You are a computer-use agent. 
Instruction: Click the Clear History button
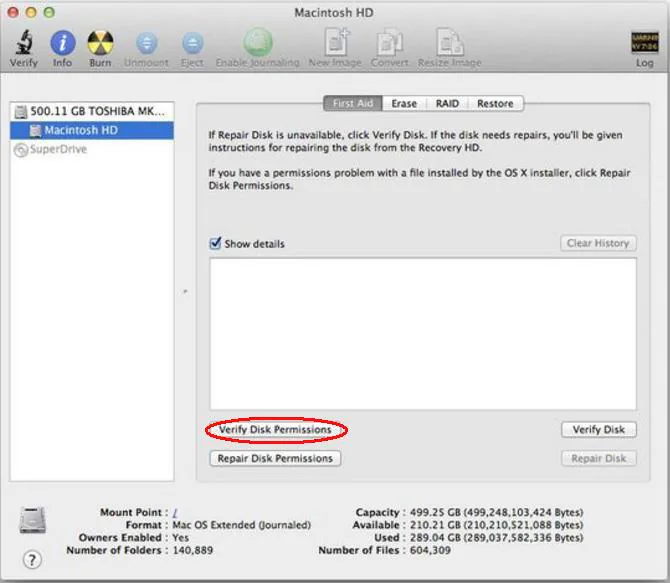click(x=598, y=243)
